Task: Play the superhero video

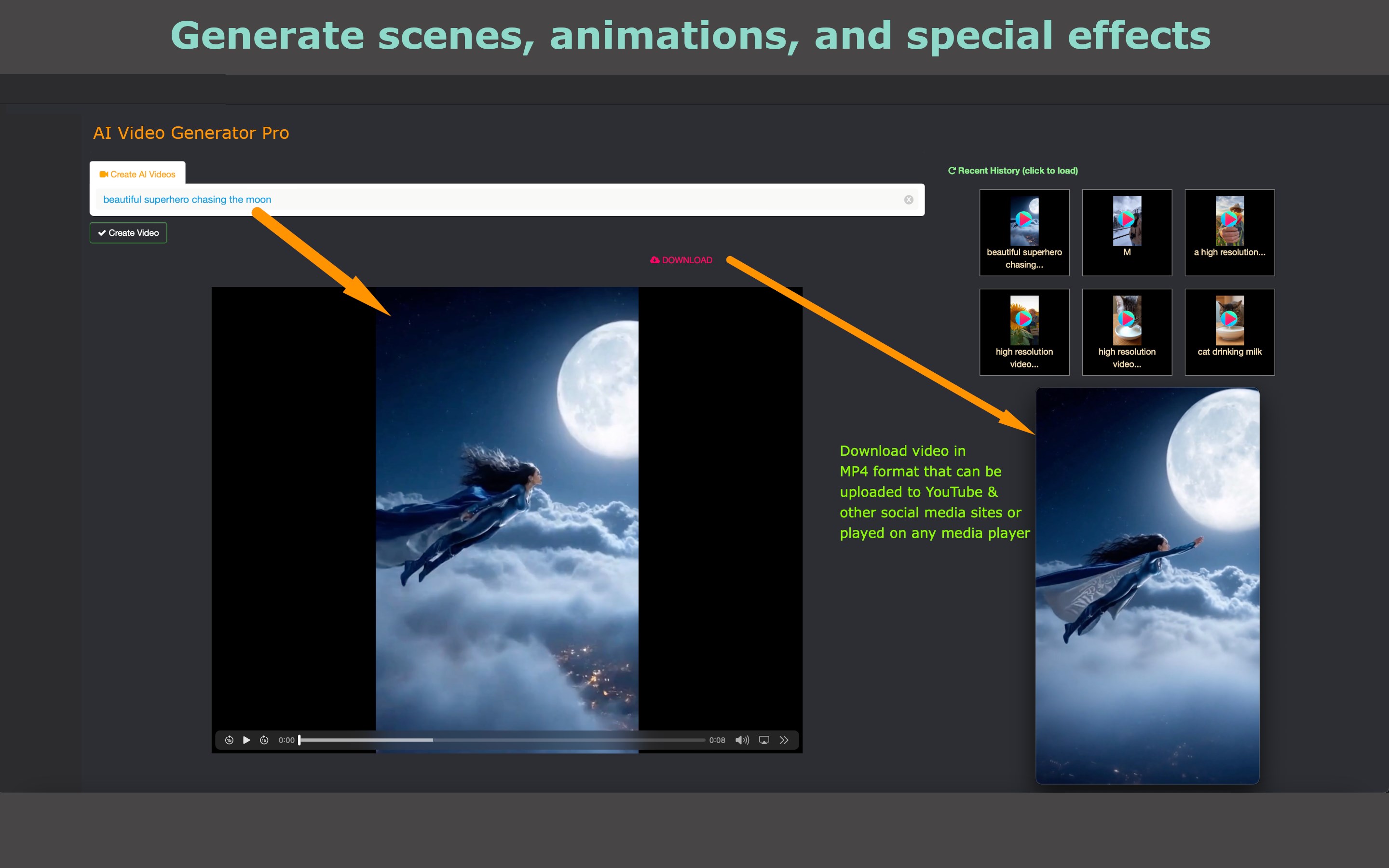Action: tap(246, 740)
